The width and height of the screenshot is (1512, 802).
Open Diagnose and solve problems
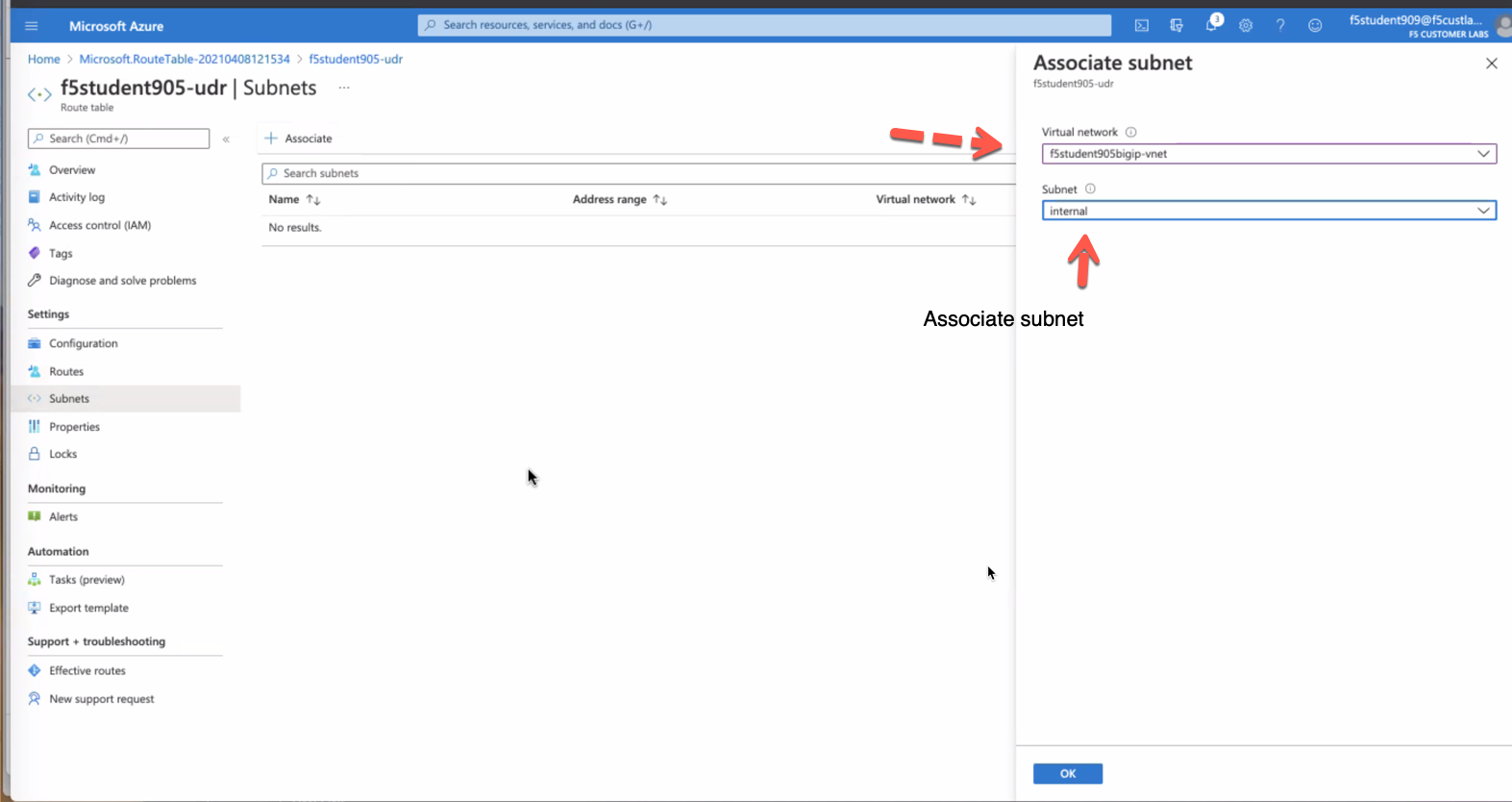[122, 281]
